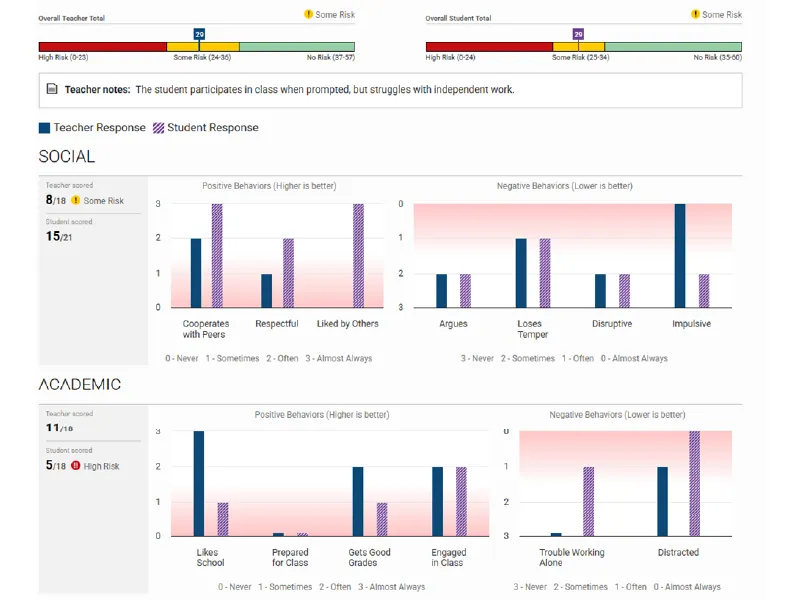Click the teacher total score marker 29
The image size is (800, 600).
199,34
